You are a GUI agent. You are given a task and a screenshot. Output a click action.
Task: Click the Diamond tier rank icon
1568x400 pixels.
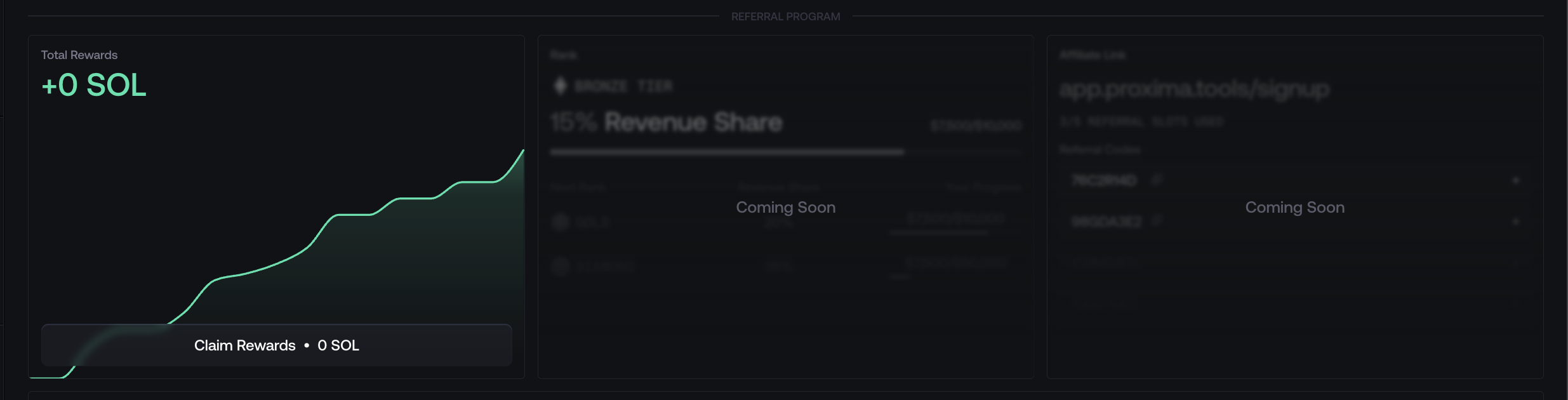[x=560, y=265]
